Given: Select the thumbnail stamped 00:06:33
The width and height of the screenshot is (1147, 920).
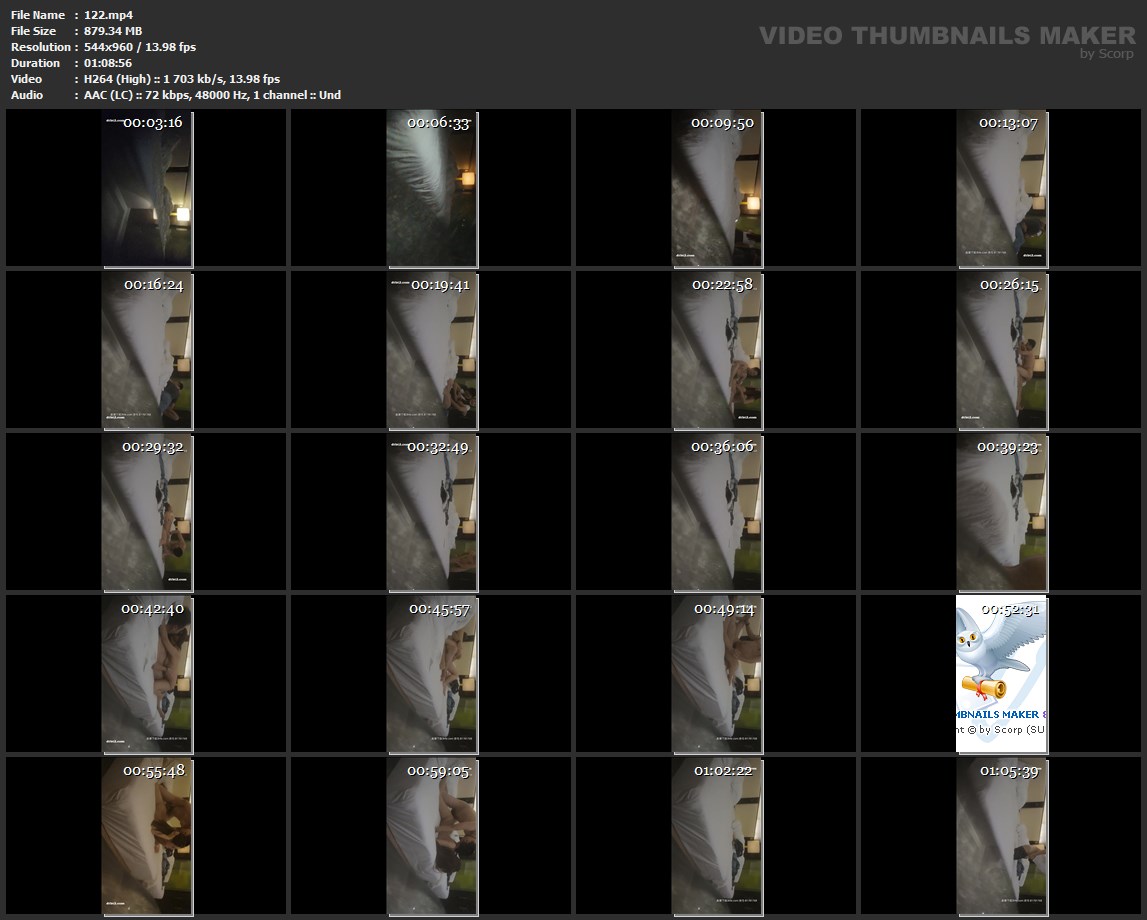Looking at the screenshot, I should (x=432, y=189).
